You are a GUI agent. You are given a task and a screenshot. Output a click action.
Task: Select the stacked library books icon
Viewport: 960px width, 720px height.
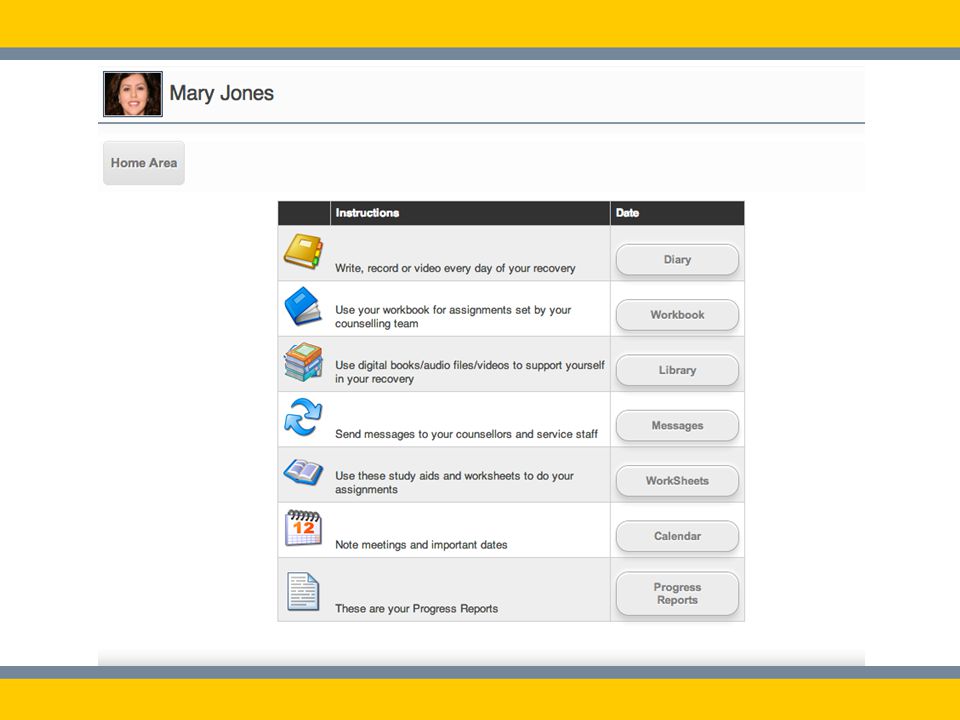pyautogui.click(x=303, y=362)
